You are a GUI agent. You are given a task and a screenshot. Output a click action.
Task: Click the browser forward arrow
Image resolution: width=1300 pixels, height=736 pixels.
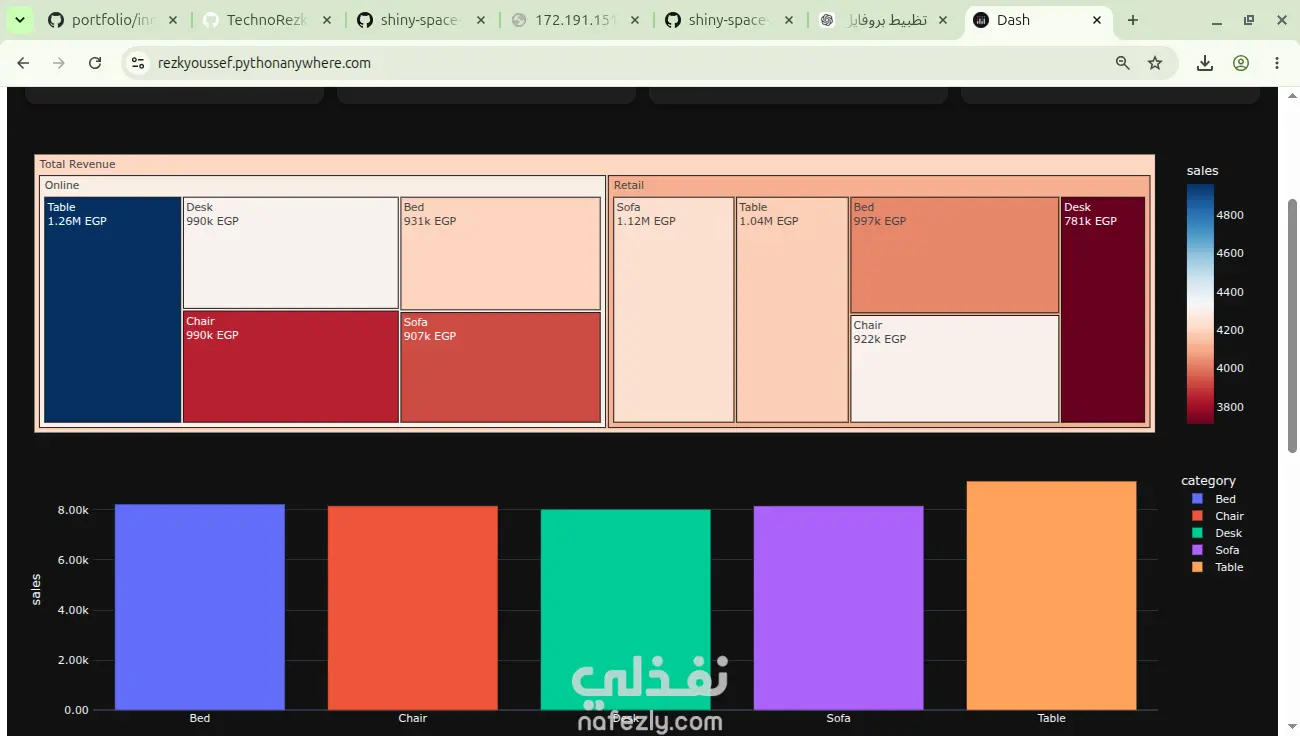point(59,63)
